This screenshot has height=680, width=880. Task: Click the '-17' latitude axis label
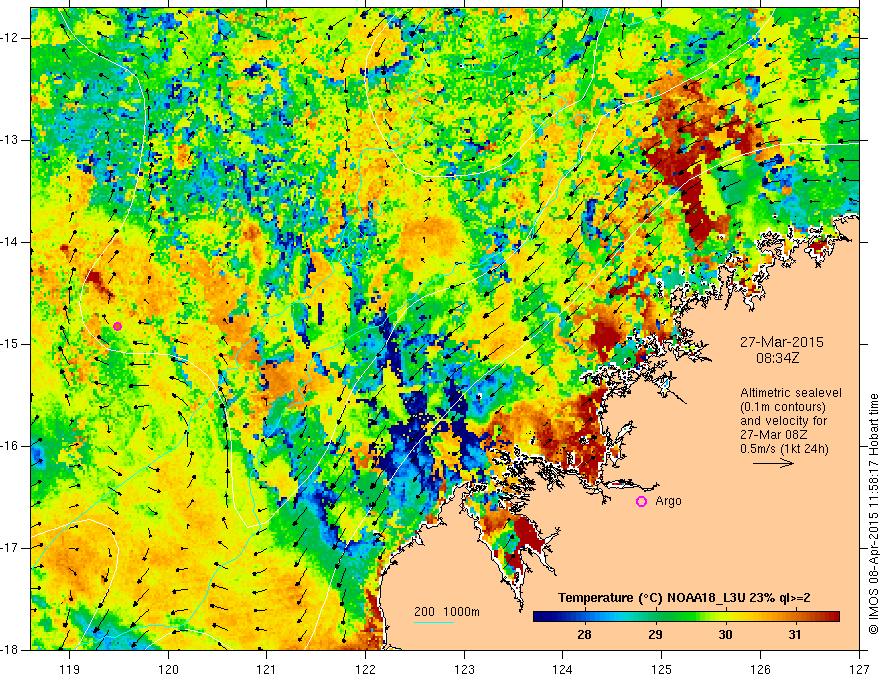click(x=11, y=548)
